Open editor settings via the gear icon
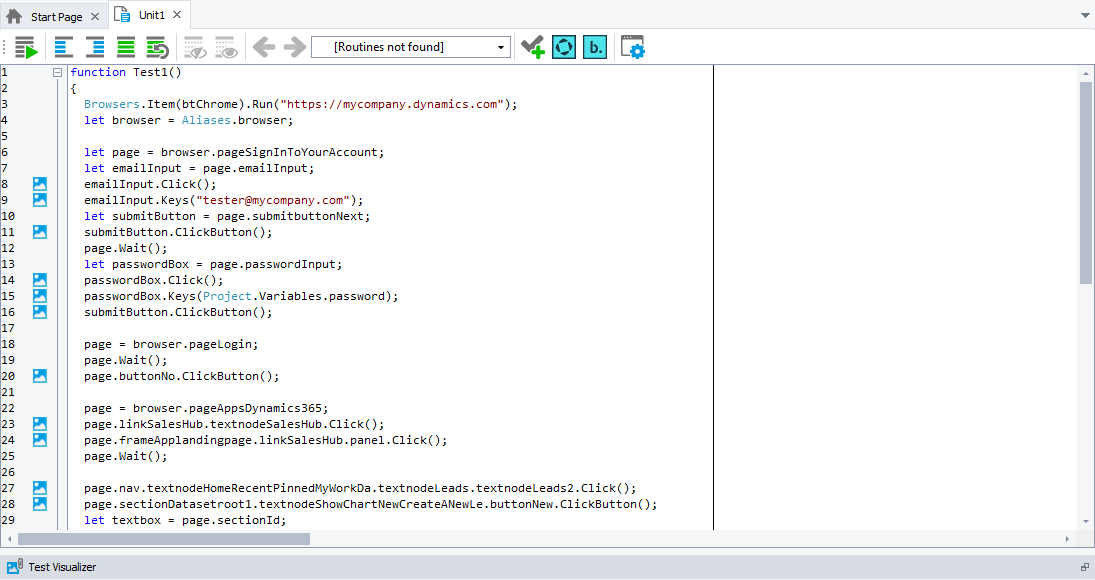Screen dimensions: 1095x580 [x=632, y=46]
